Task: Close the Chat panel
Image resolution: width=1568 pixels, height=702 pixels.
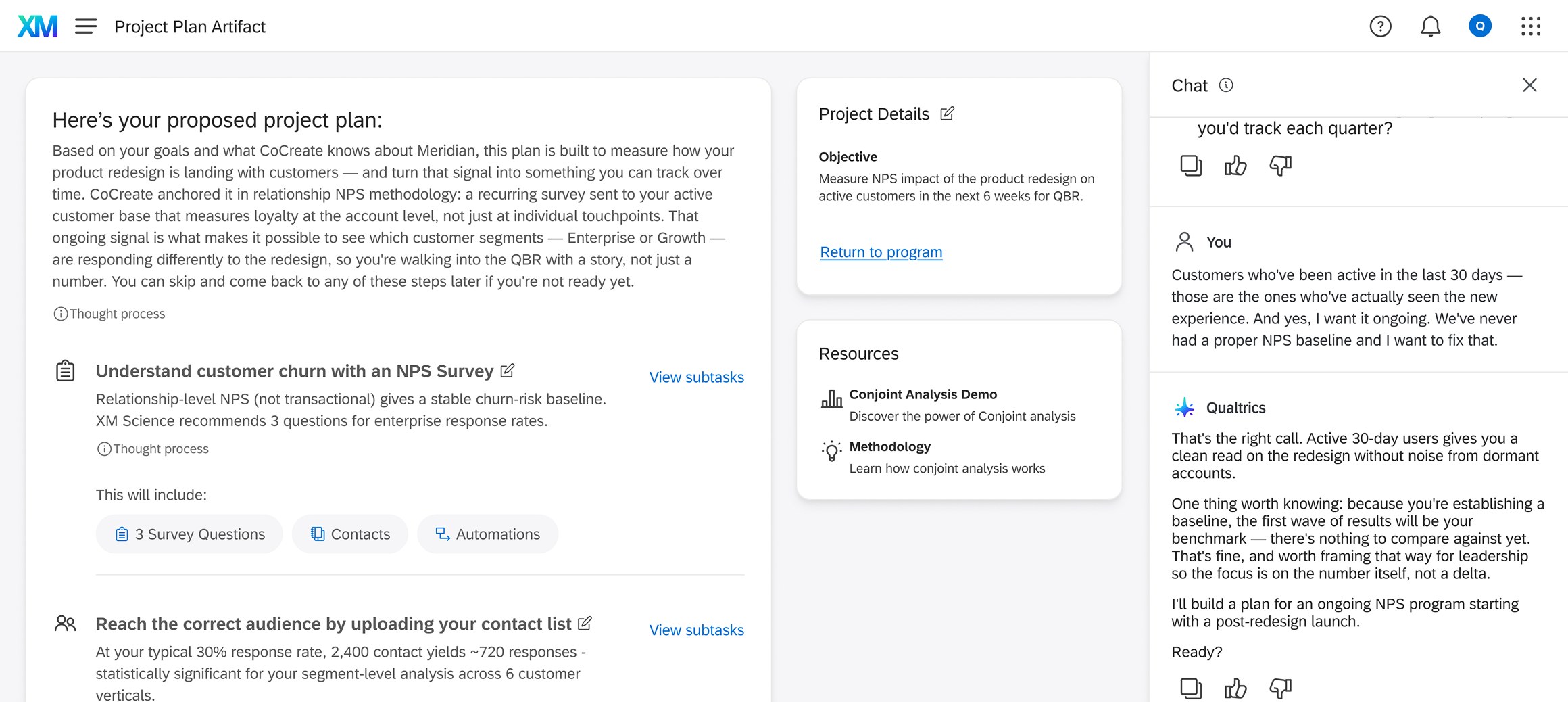Action: click(1529, 85)
